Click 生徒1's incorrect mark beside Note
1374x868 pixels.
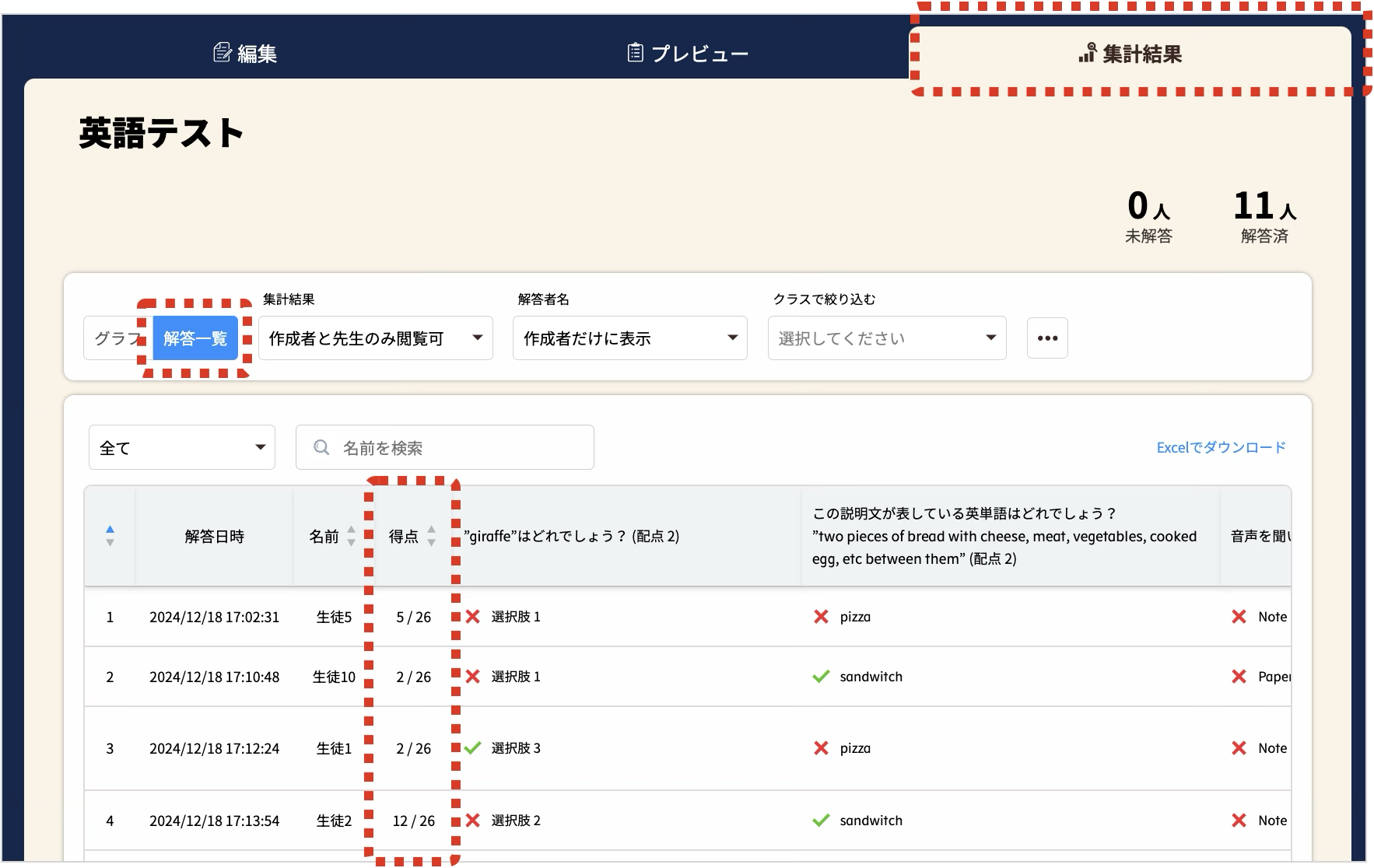[1239, 748]
